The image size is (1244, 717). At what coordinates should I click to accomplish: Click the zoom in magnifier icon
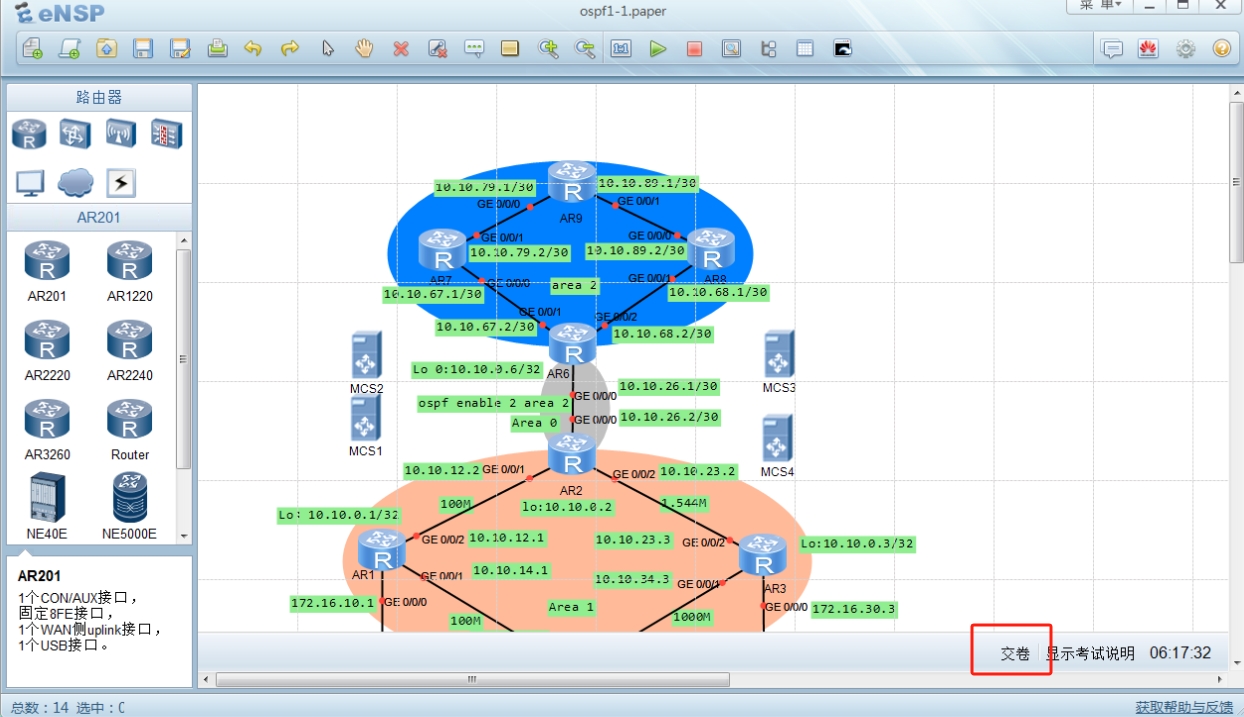[x=548, y=48]
